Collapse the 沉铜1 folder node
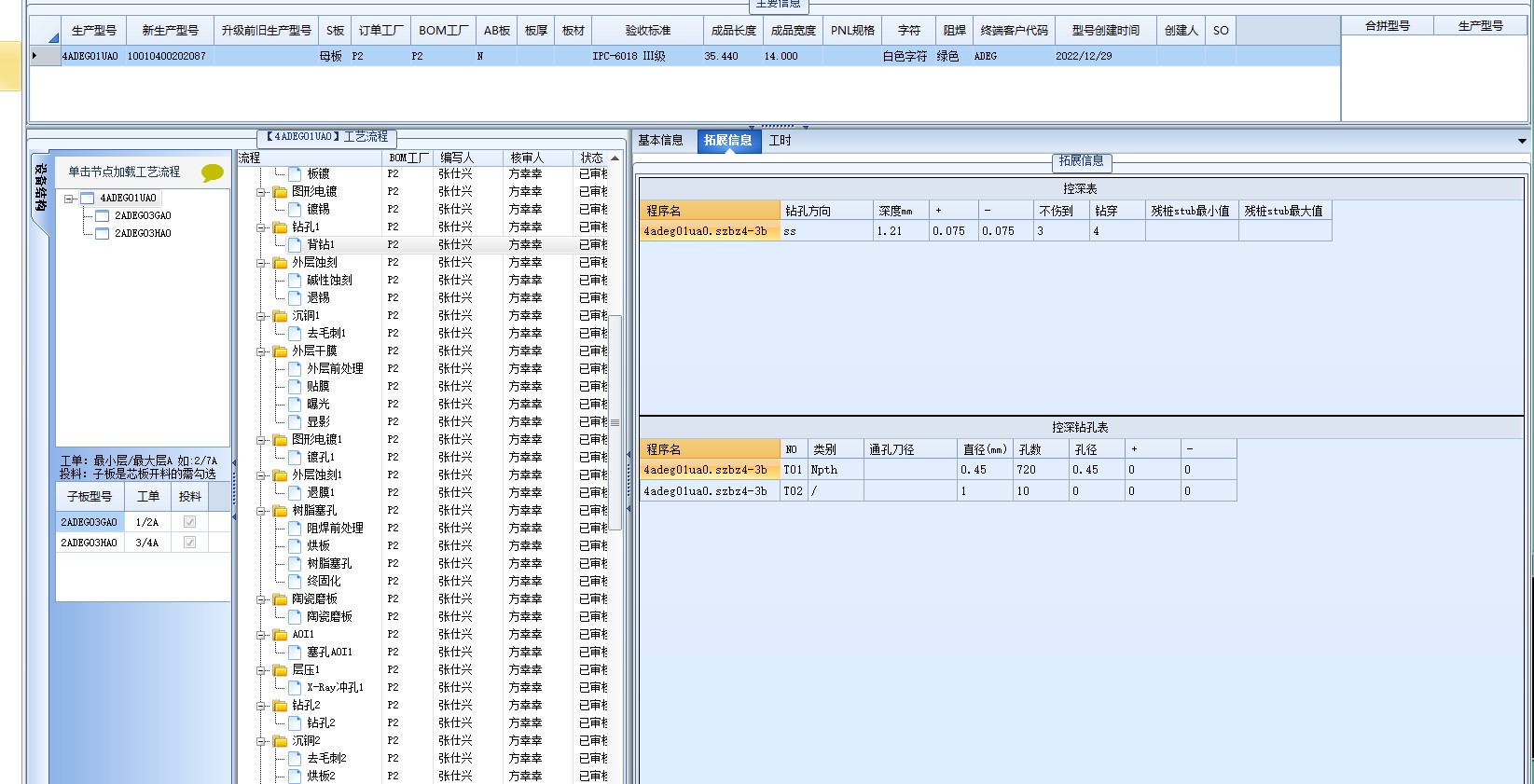 point(262,316)
